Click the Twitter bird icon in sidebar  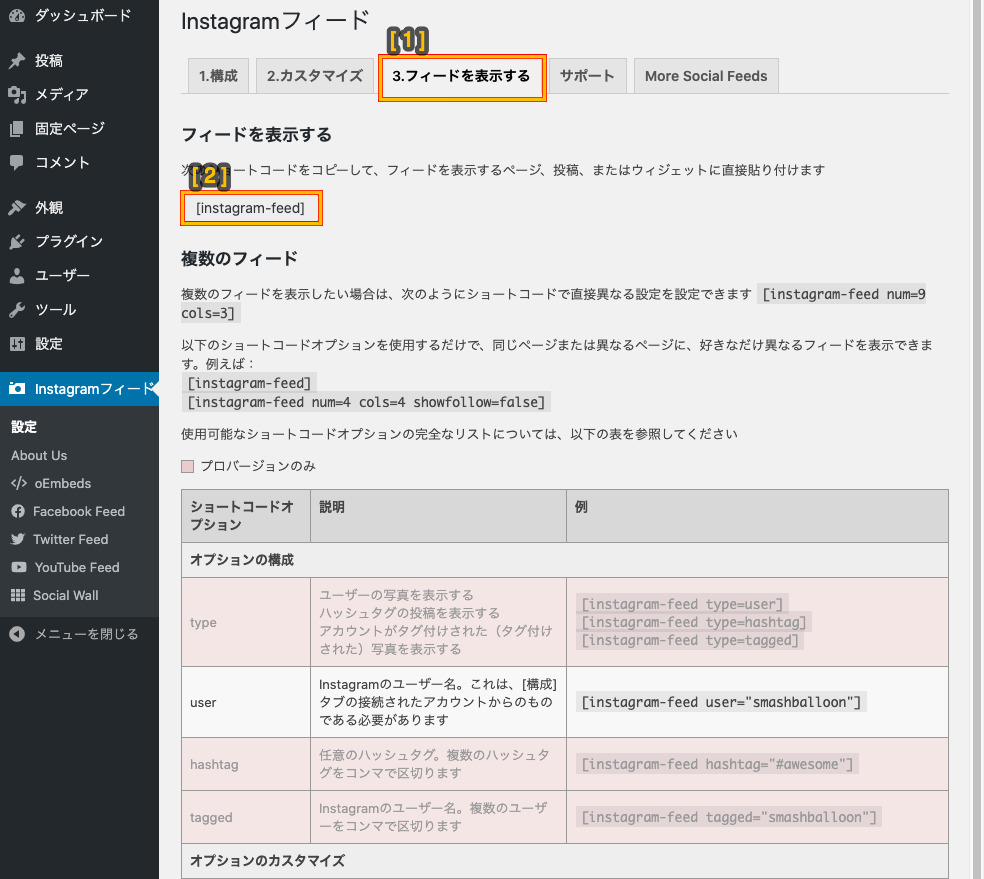(18, 539)
